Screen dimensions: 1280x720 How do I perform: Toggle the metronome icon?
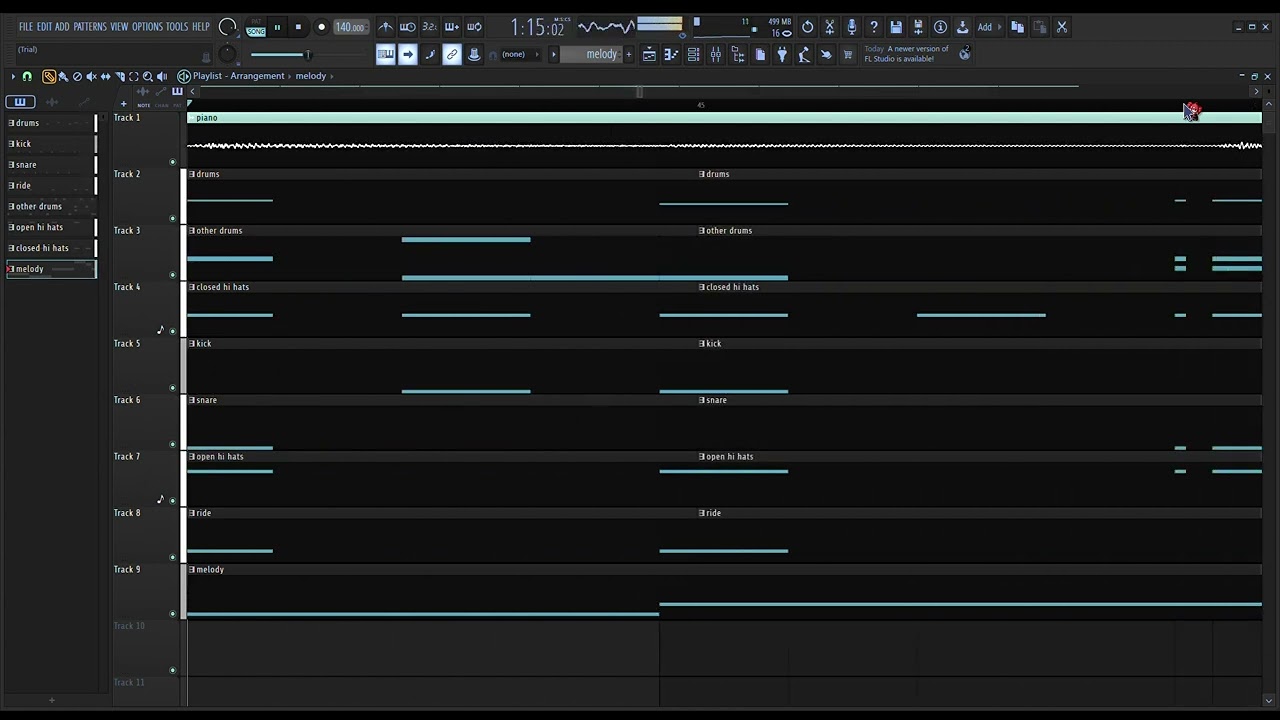tap(385, 27)
